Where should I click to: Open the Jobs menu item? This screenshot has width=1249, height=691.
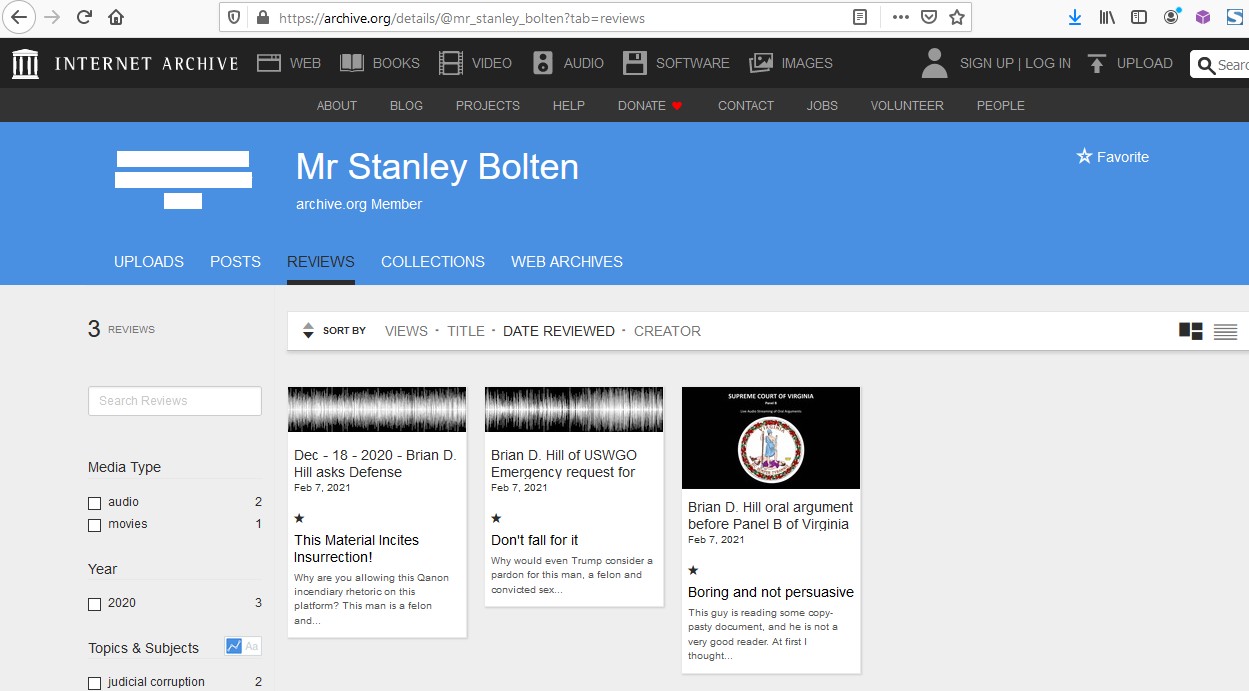pos(822,106)
